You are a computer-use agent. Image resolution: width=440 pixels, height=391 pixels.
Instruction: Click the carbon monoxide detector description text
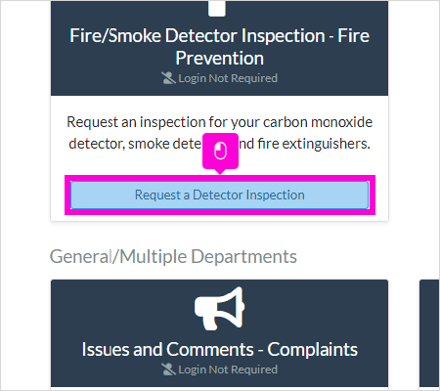[220, 133]
